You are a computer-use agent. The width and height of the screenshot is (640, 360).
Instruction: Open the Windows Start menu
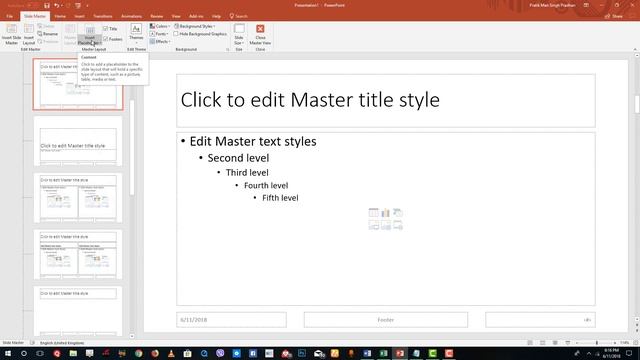pos(8,353)
